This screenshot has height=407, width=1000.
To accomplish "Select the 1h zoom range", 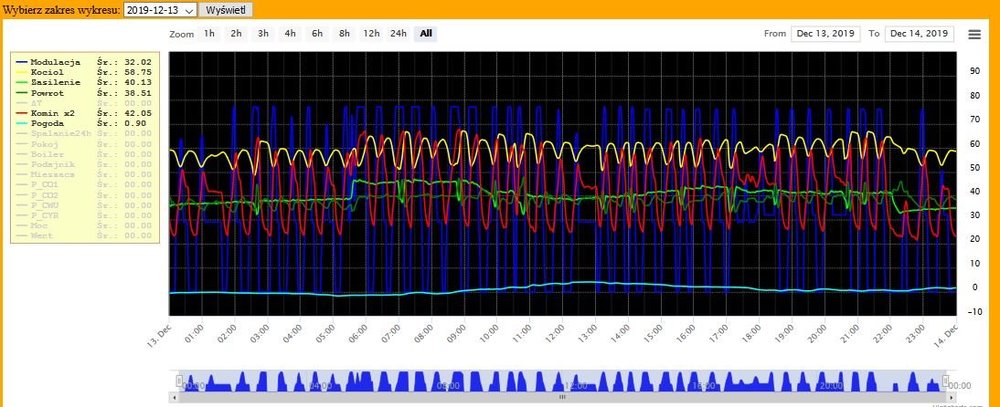I will coord(209,34).
